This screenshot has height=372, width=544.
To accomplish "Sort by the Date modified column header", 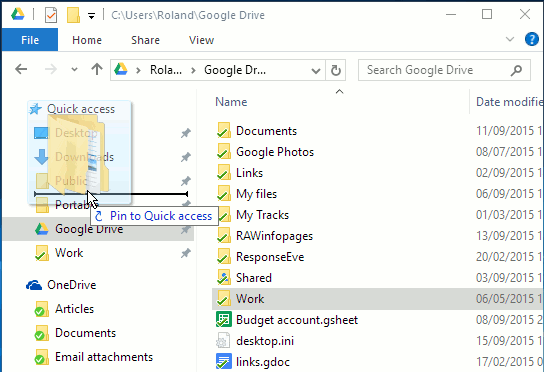I will (509, 102).
